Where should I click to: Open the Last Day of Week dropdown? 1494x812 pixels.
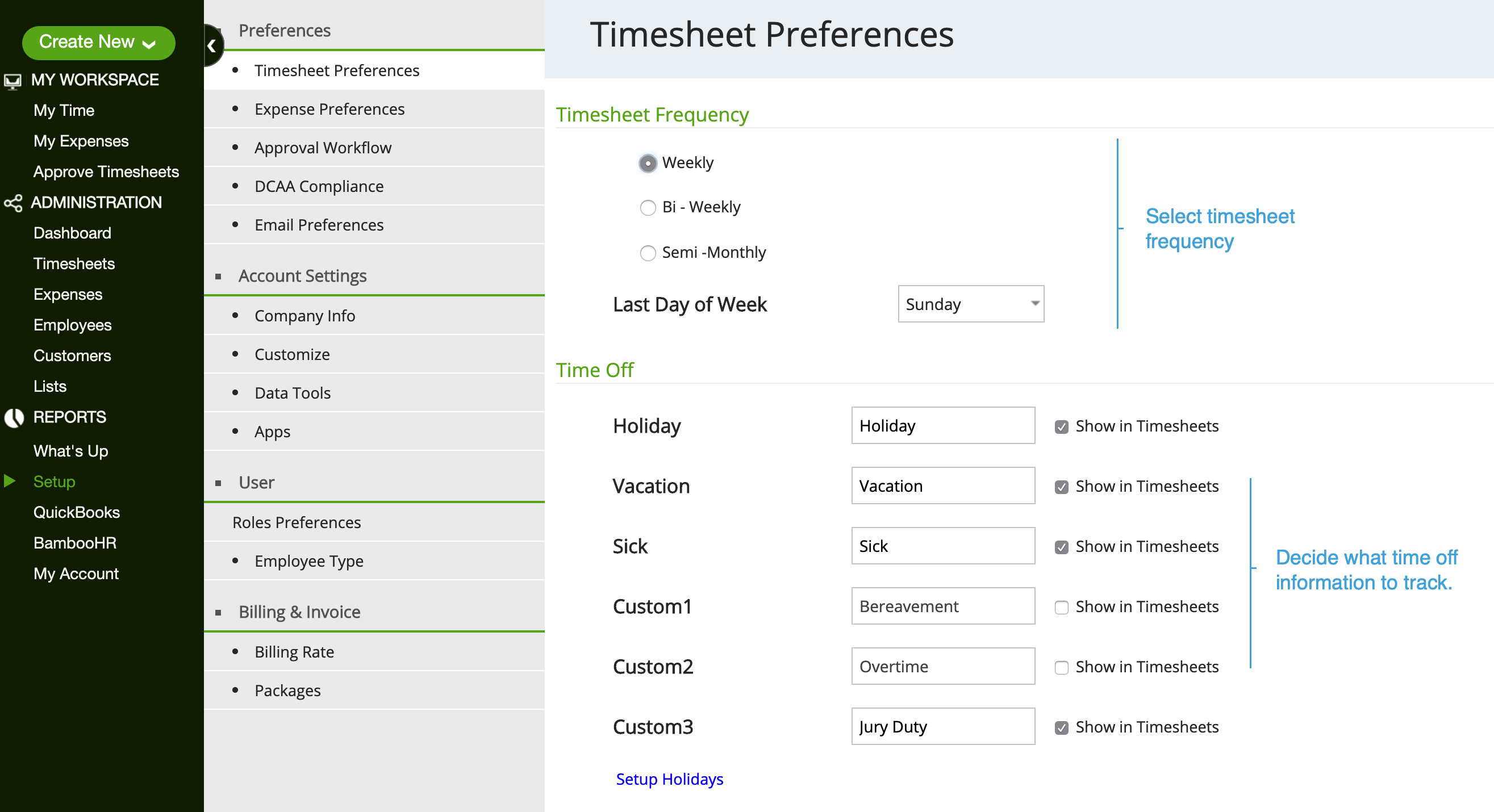970,304
